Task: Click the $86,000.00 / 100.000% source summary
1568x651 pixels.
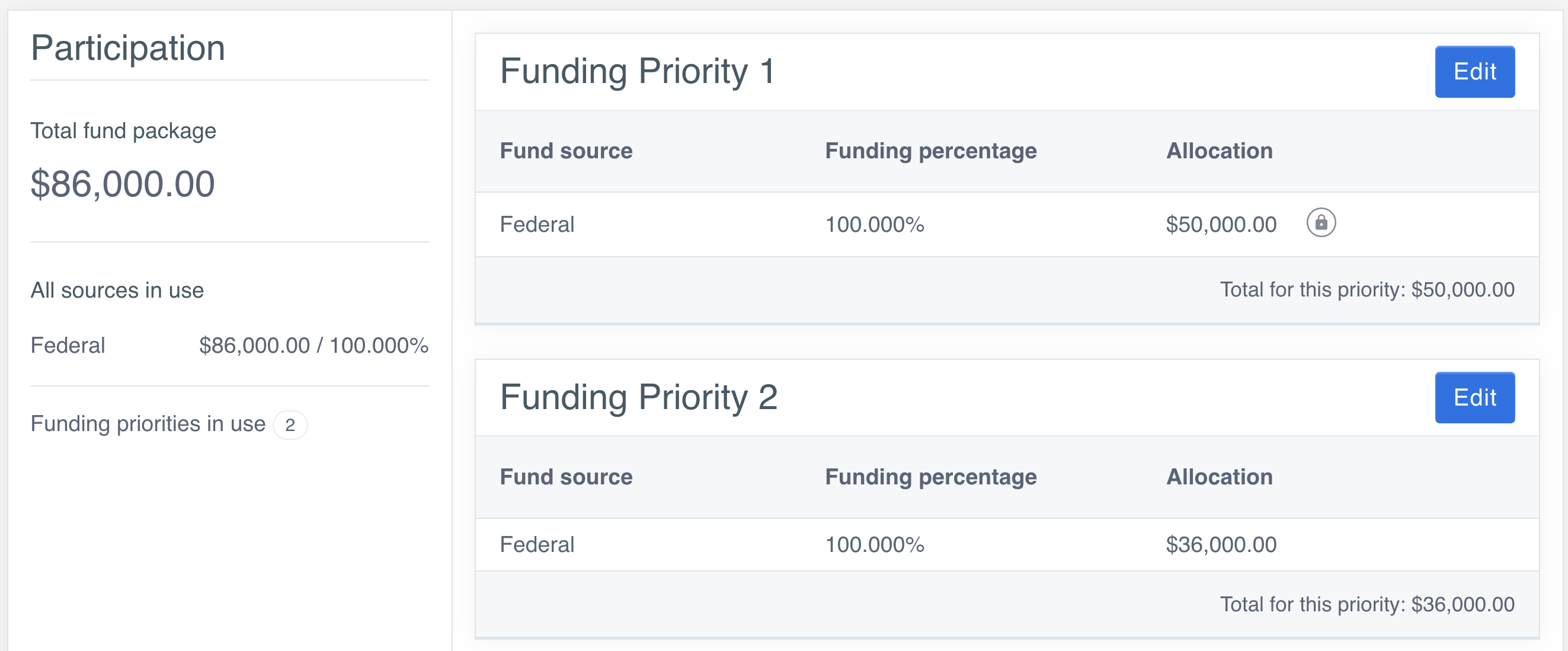Action: (x=313, y=345)
